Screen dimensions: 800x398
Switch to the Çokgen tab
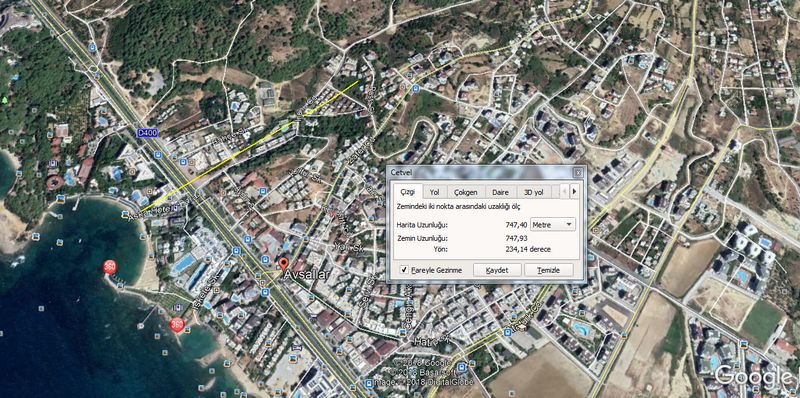pyautogui.click(x=466, y=192)
